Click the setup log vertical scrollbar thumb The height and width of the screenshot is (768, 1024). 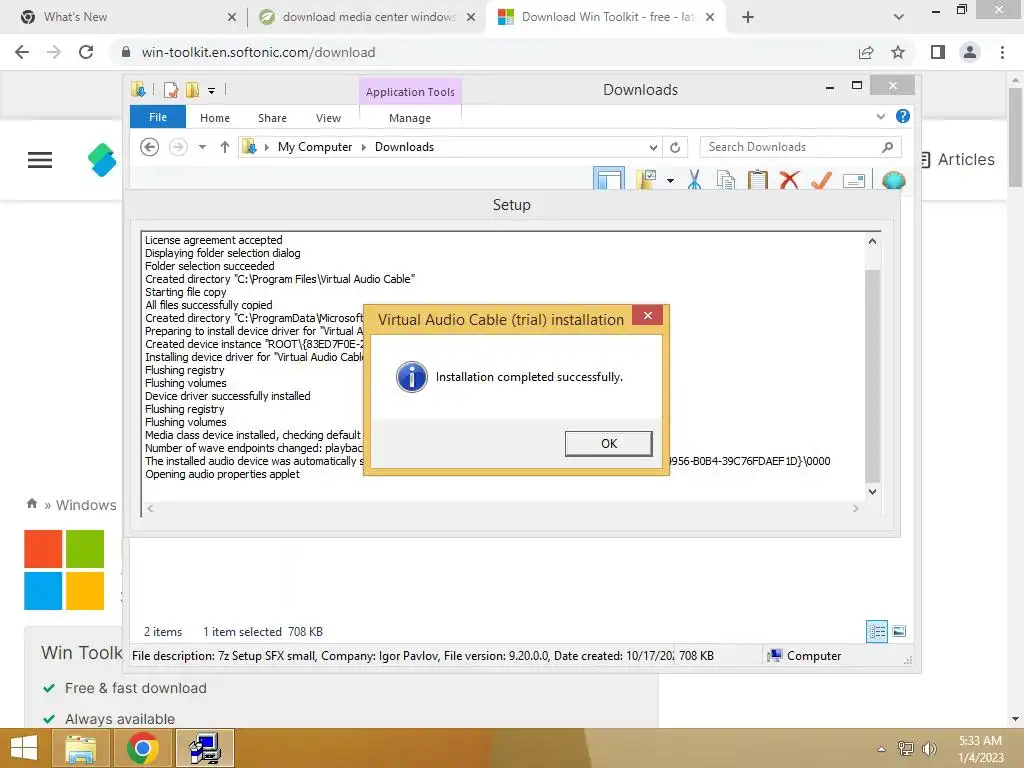coord(872,376)
